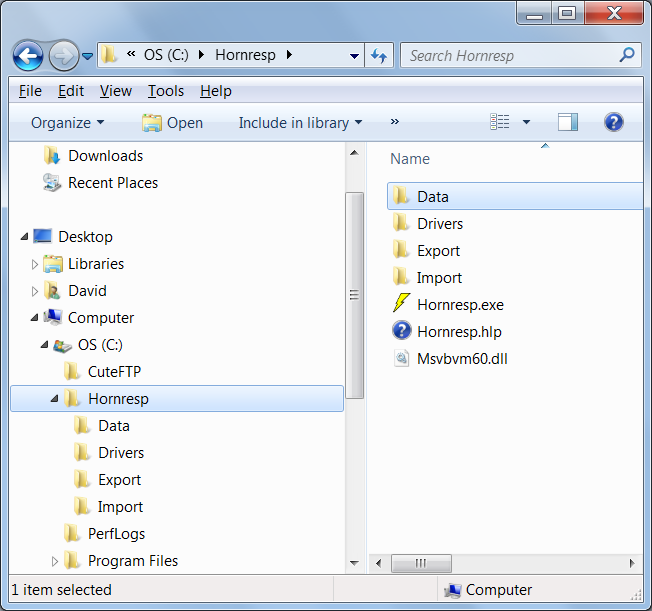Select Desktop in the navigation tree
The height and width of the screenshot is (611, 652).
(x=85, y=237)
